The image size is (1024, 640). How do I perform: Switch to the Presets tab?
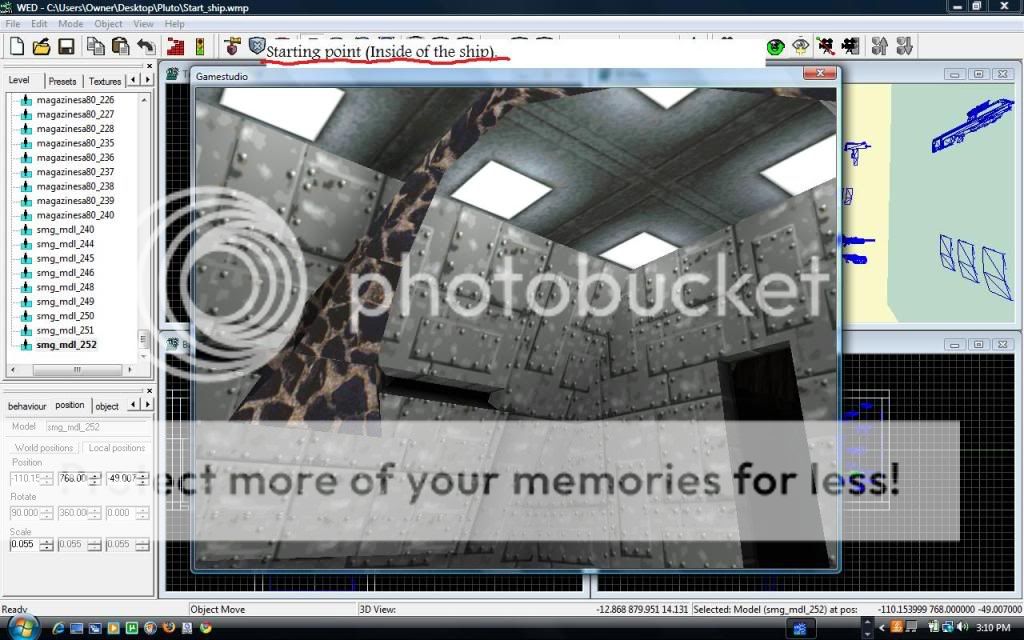tap(62, 81)
